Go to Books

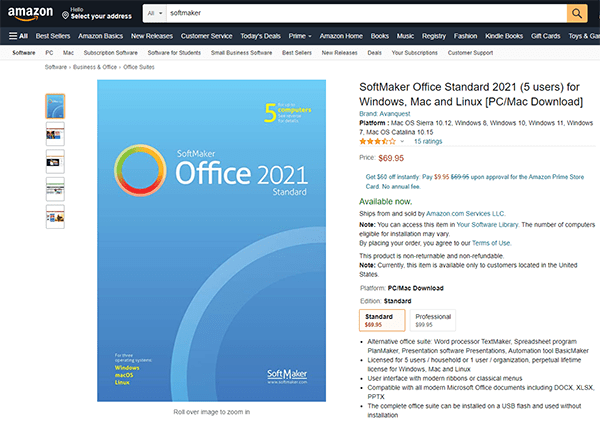click(x=380, y=36)
